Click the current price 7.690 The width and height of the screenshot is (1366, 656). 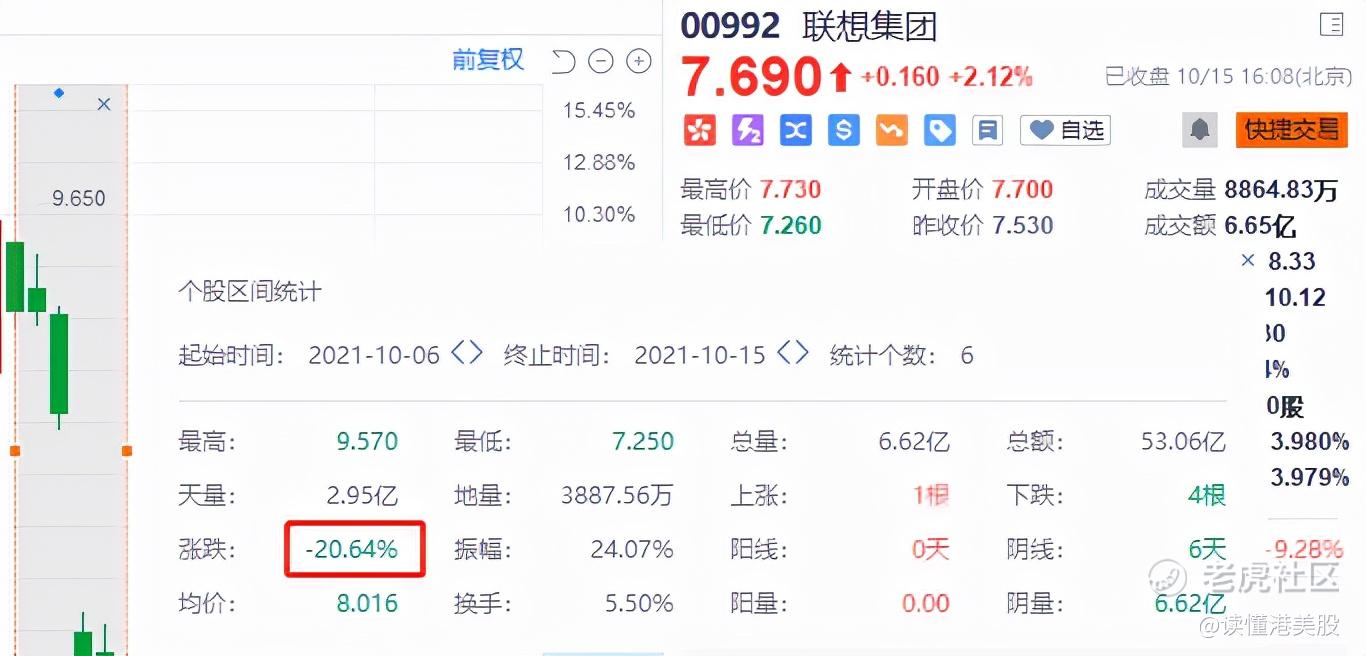751,77
